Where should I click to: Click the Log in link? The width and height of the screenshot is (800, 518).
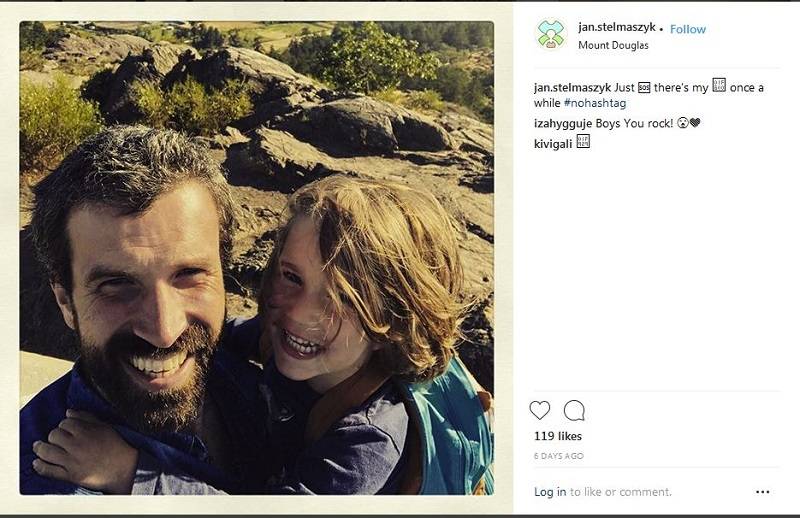(x=550, y=492)
